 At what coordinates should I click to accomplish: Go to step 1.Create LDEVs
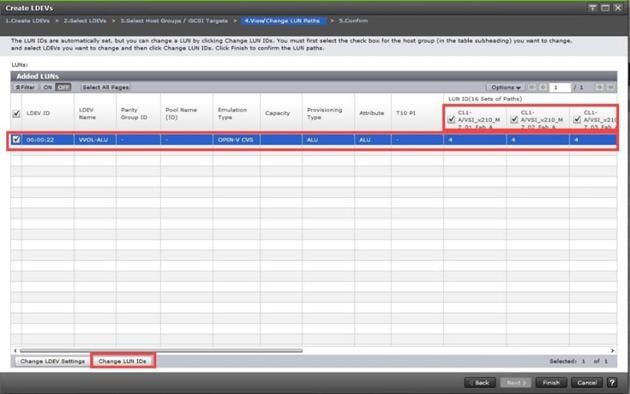[x=27, y=20]
